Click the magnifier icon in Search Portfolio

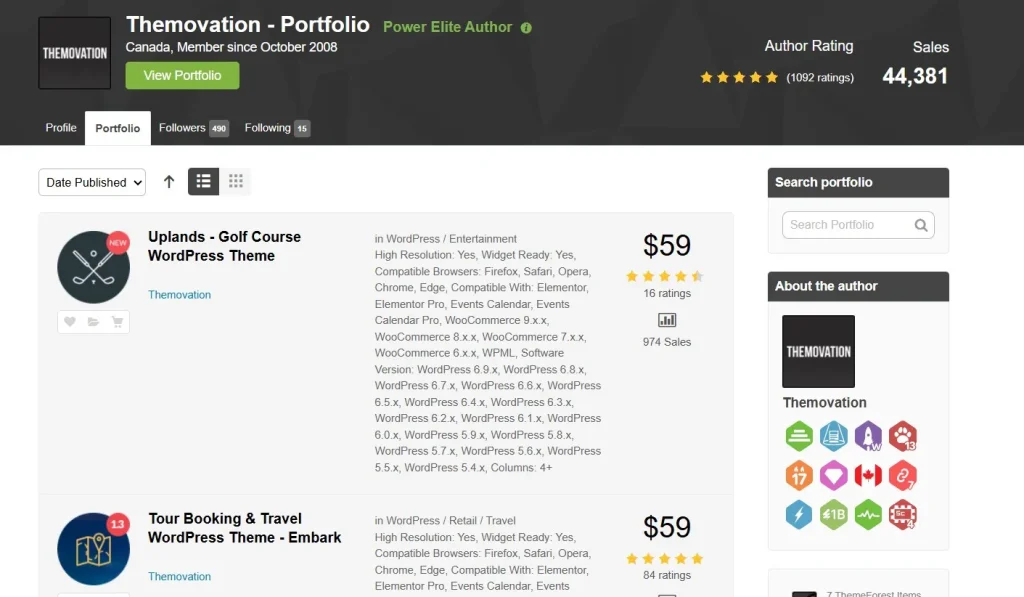pyautogui.click(x=921, y=225)
